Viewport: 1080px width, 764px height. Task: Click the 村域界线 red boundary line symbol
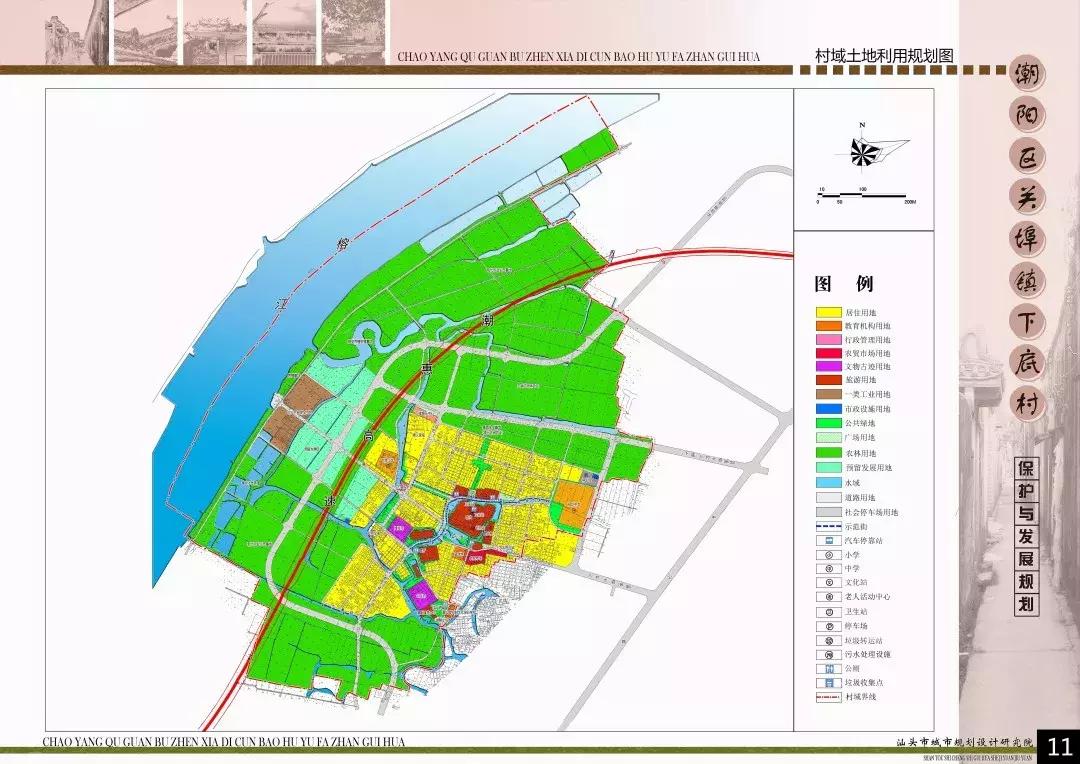coord(829,697)
